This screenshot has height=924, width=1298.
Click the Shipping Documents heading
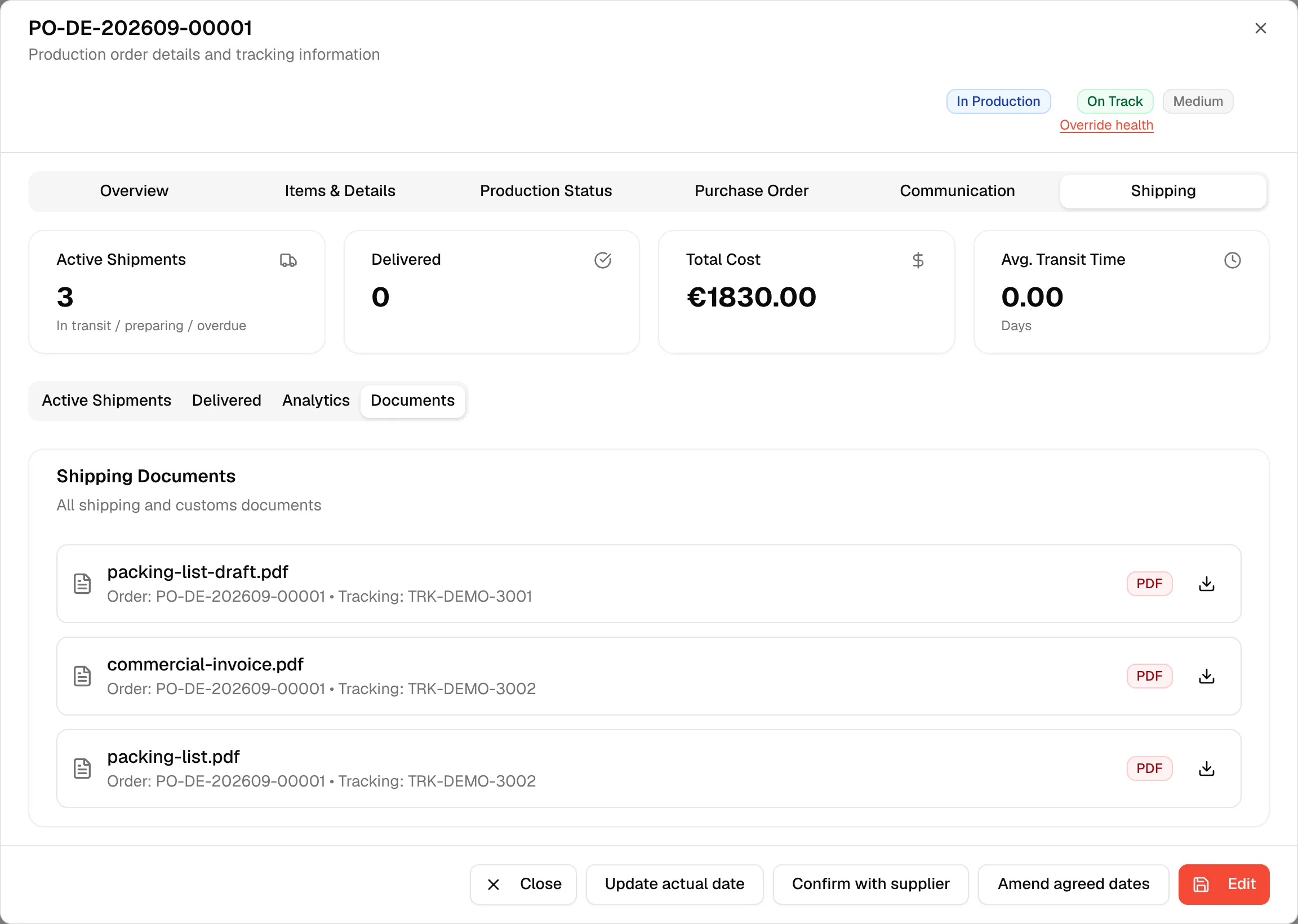(x=145, y=476)
